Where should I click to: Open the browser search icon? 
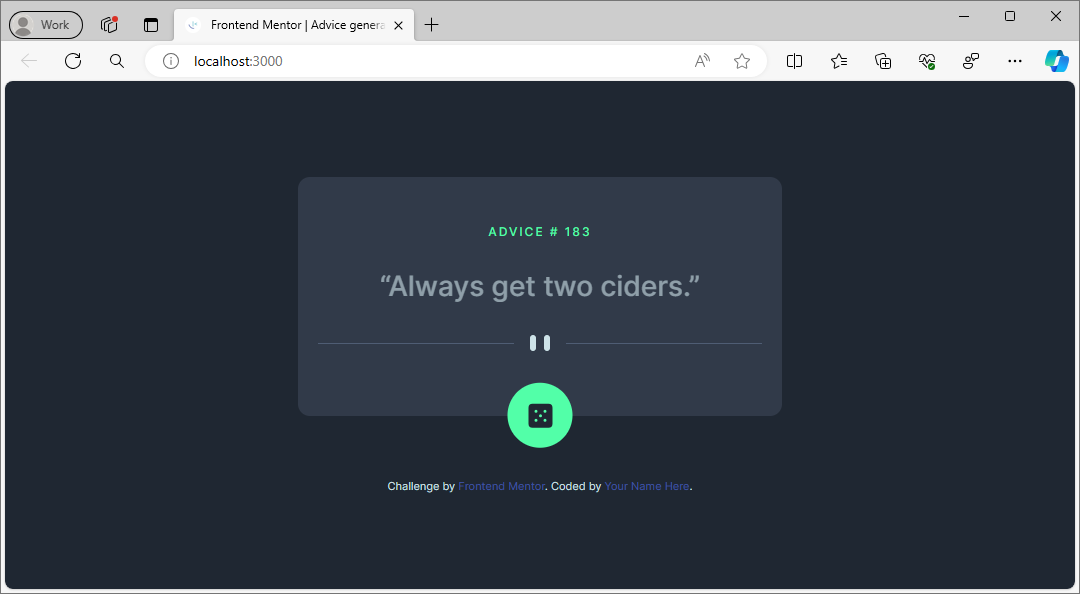click(x=116, y=61)
